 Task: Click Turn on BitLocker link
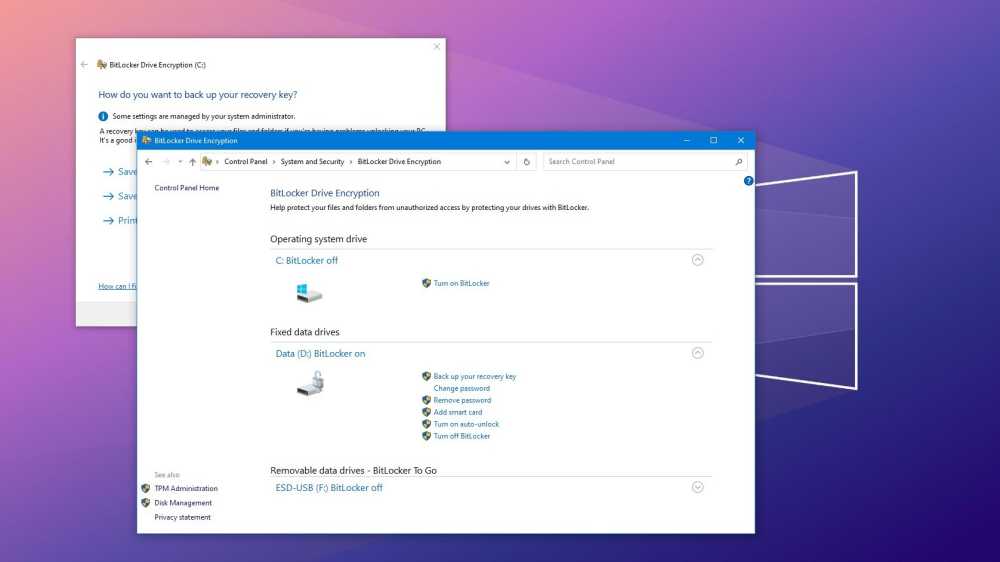coord(461,283)
